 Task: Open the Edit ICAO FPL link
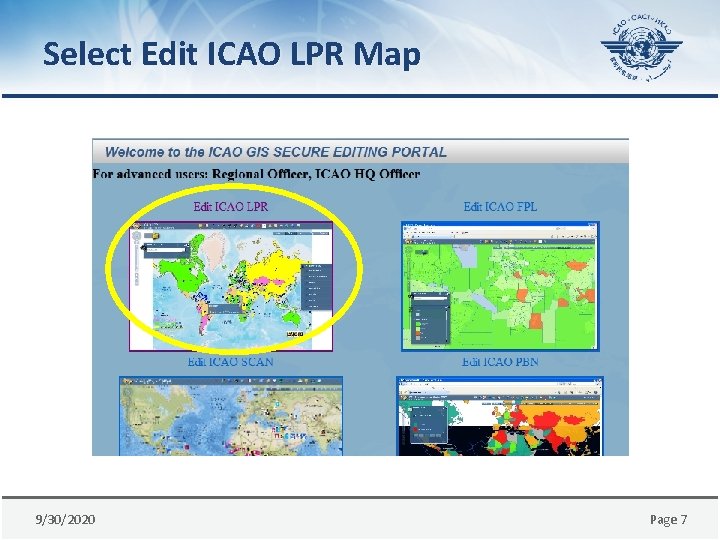500,207
